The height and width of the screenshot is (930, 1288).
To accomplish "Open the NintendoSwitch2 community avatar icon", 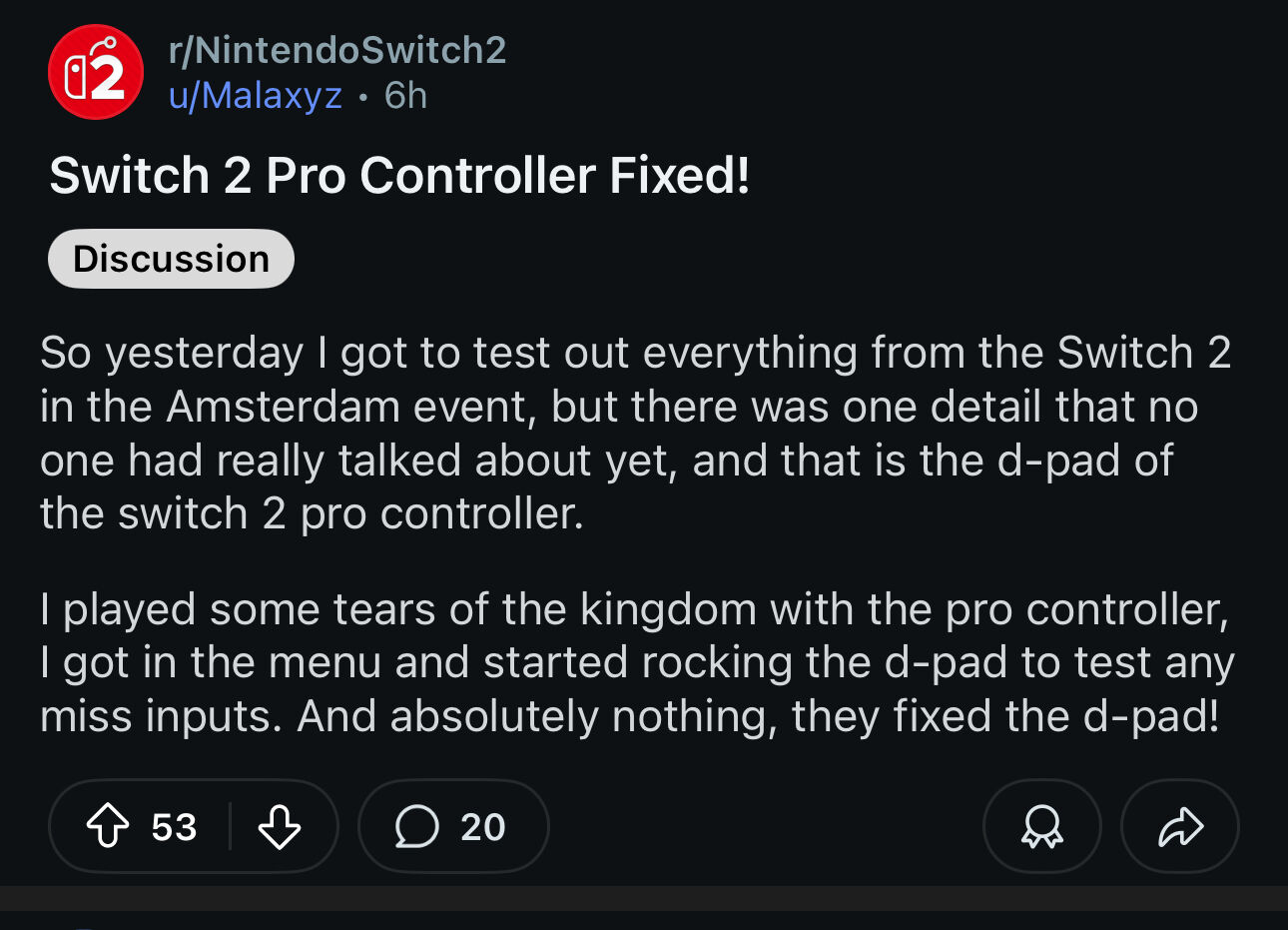I will point(96,72).
